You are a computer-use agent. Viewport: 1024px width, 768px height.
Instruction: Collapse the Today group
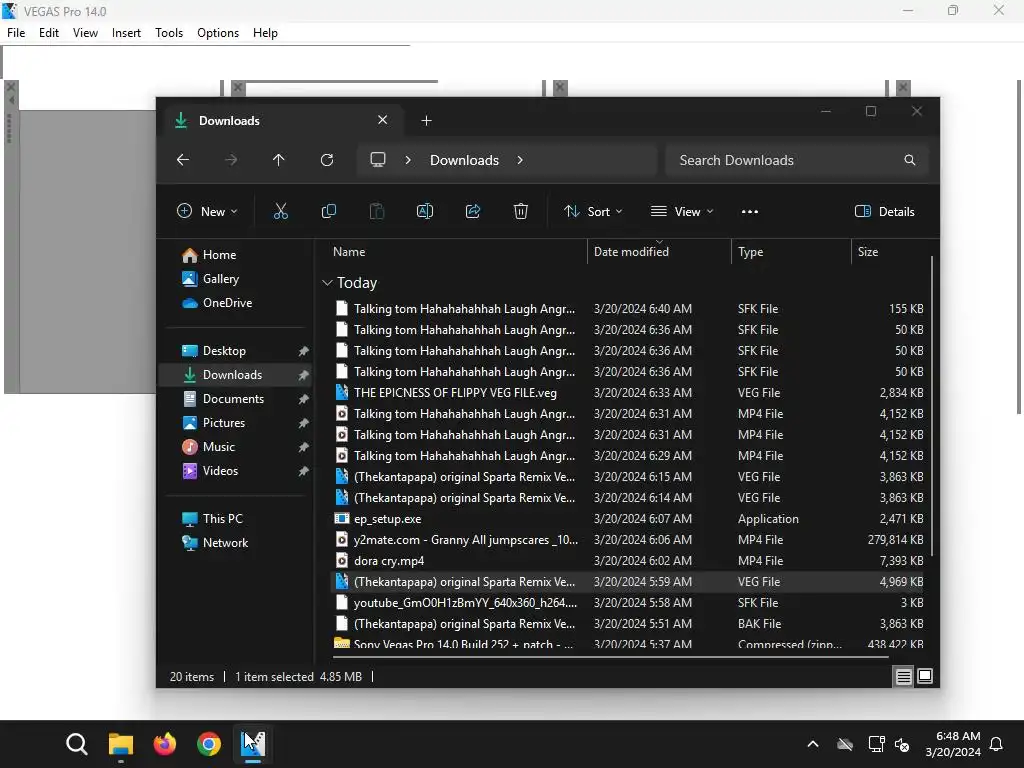coord(327,283)
